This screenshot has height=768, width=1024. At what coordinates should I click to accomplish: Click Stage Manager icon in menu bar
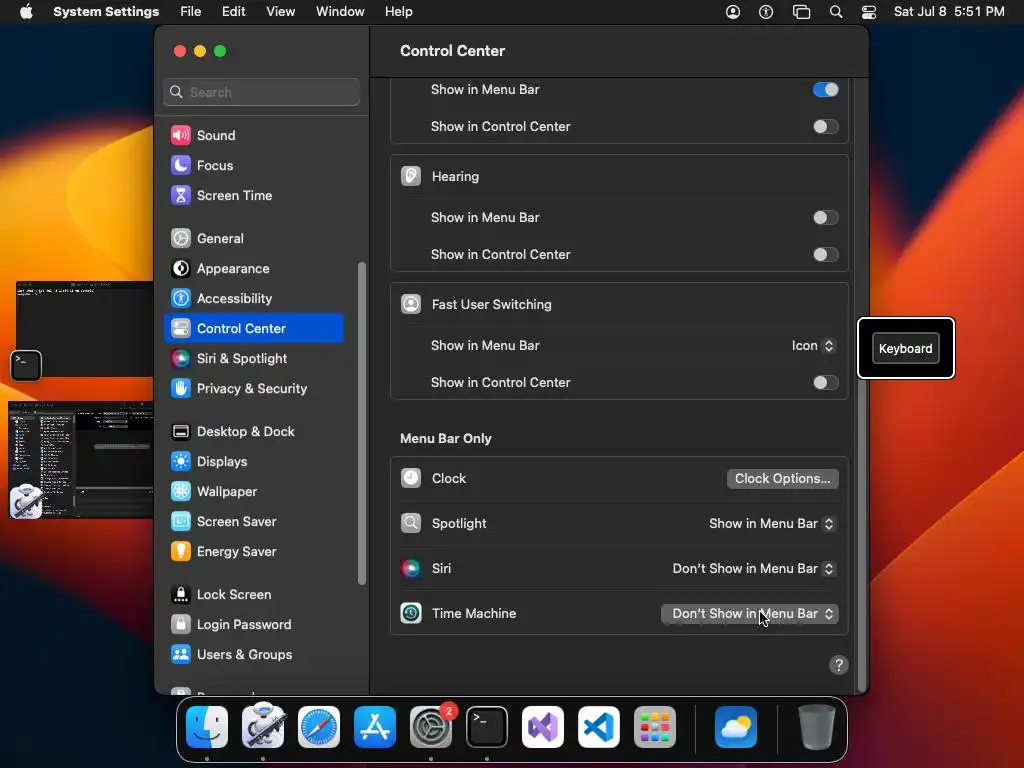click(x=801, y=12)
